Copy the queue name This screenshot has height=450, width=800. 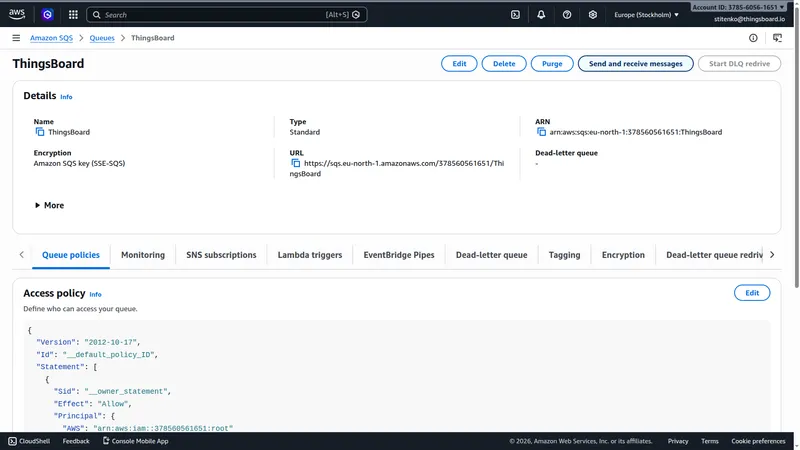[x=40, y=132]
